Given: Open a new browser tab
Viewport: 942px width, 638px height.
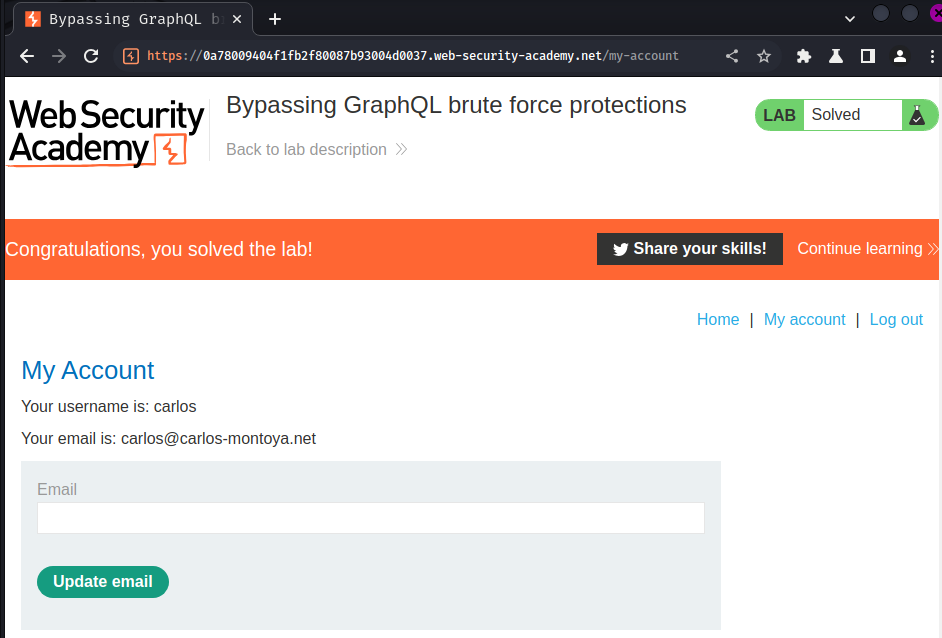Looking at the screenshot, I should [x=275, y=19].
